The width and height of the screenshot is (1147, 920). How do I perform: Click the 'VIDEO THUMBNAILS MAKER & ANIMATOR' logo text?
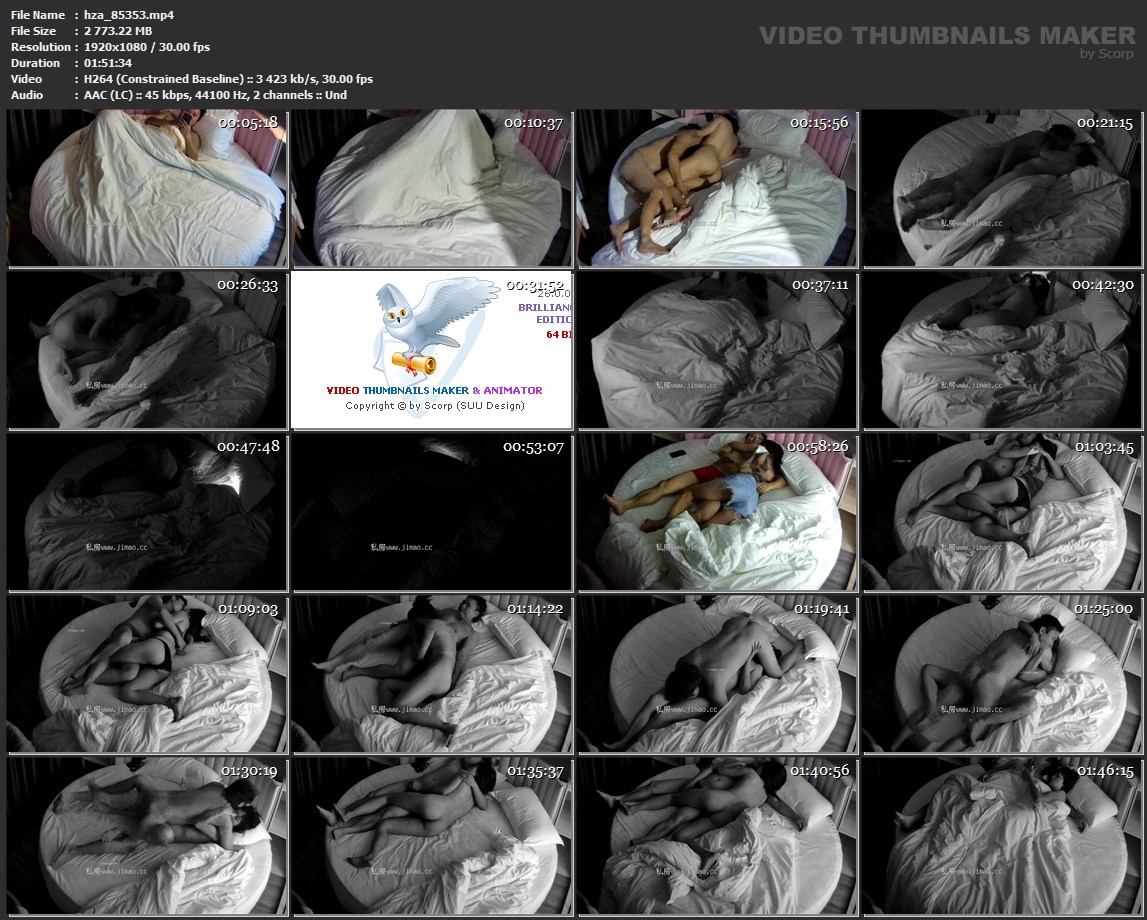tap(435, 391)
